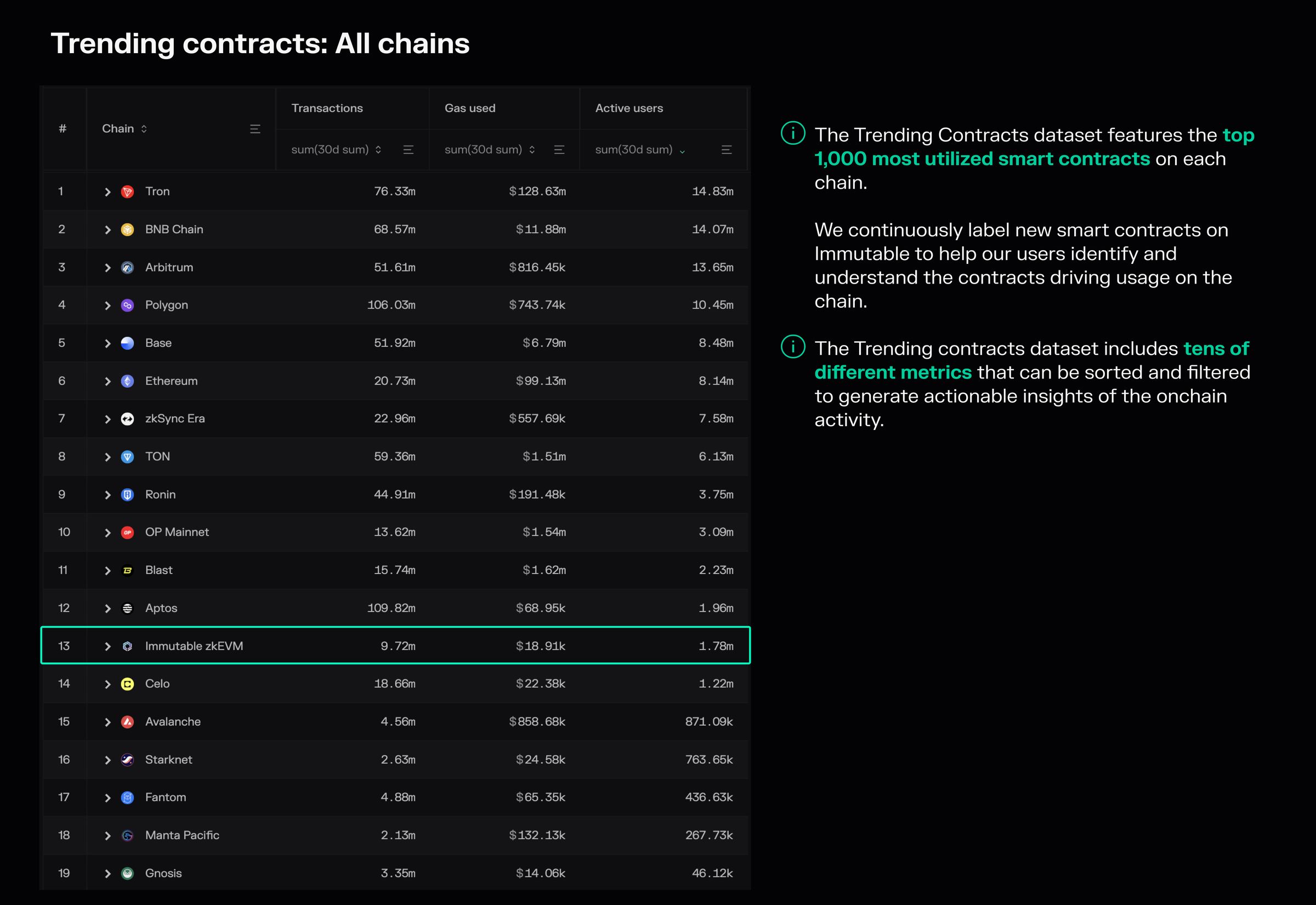
Task: Click the Ethereum logo icon
Action: (128, 381)
